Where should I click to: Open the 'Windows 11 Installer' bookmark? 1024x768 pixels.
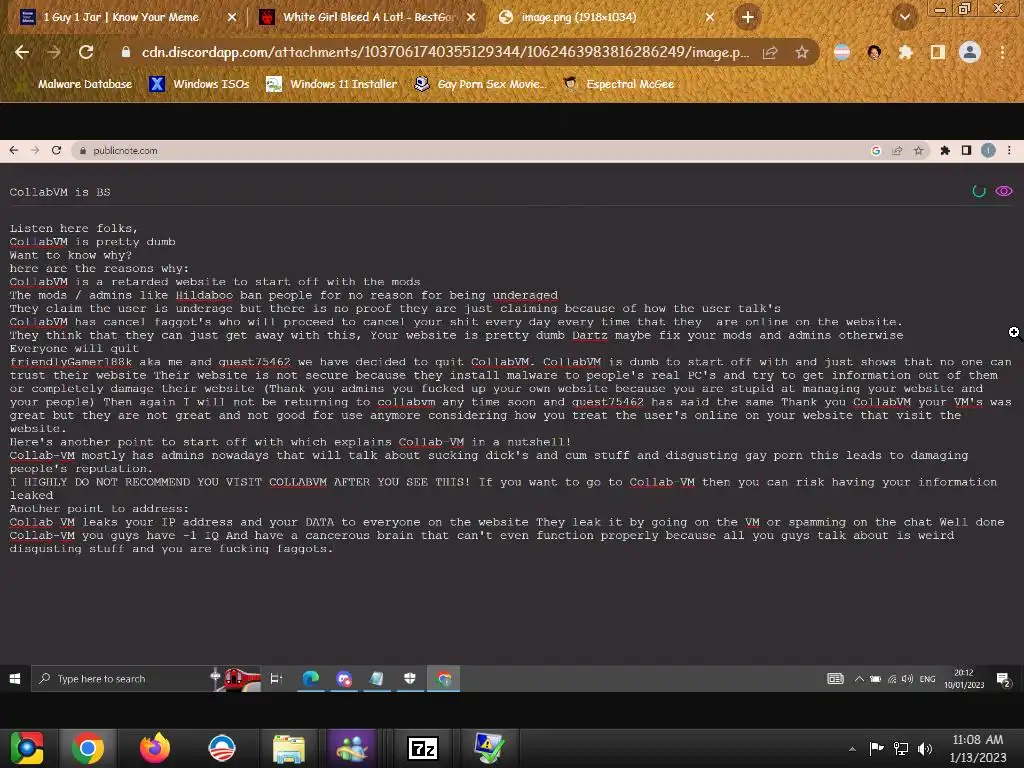[x=332, y=84]
